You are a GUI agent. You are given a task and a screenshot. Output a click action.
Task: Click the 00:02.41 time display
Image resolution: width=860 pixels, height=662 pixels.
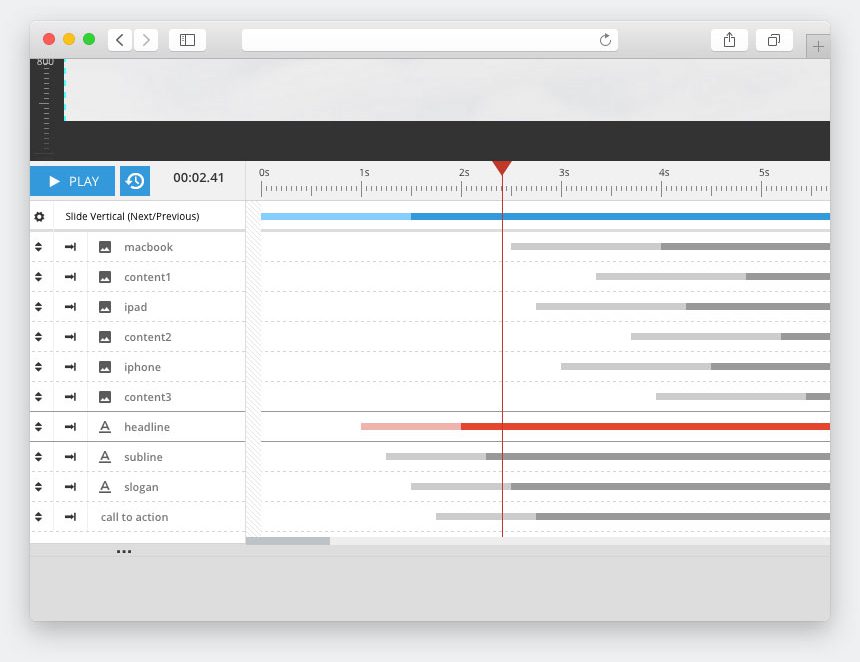pos(199,178)
